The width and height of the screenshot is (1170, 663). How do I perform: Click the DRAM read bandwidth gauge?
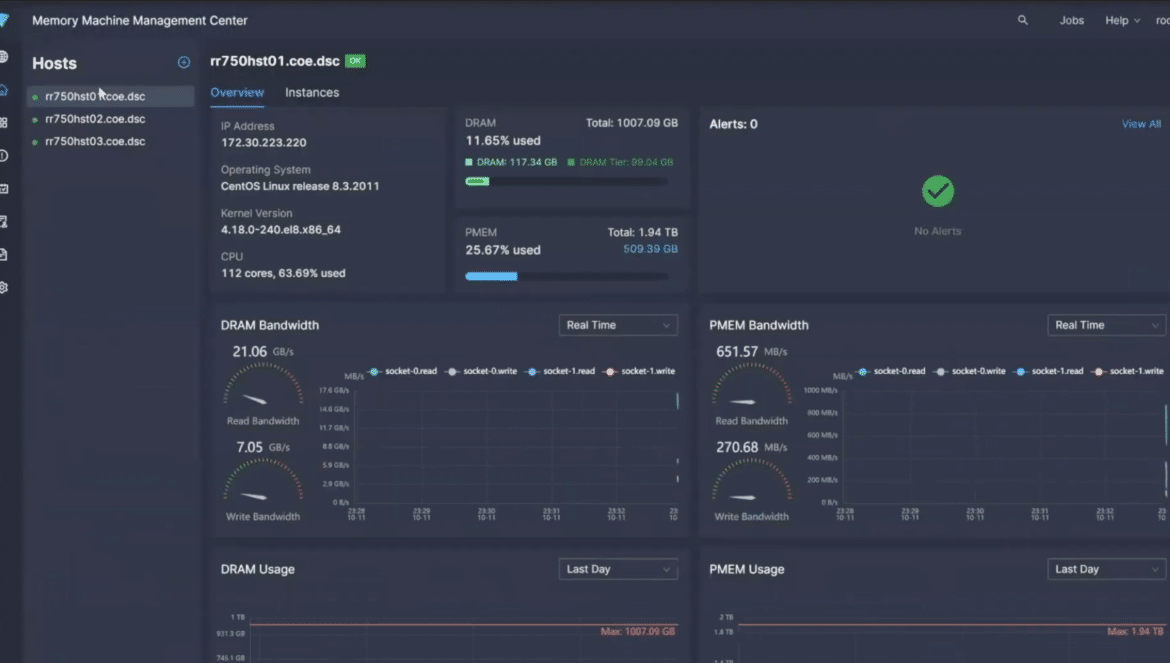263,386
